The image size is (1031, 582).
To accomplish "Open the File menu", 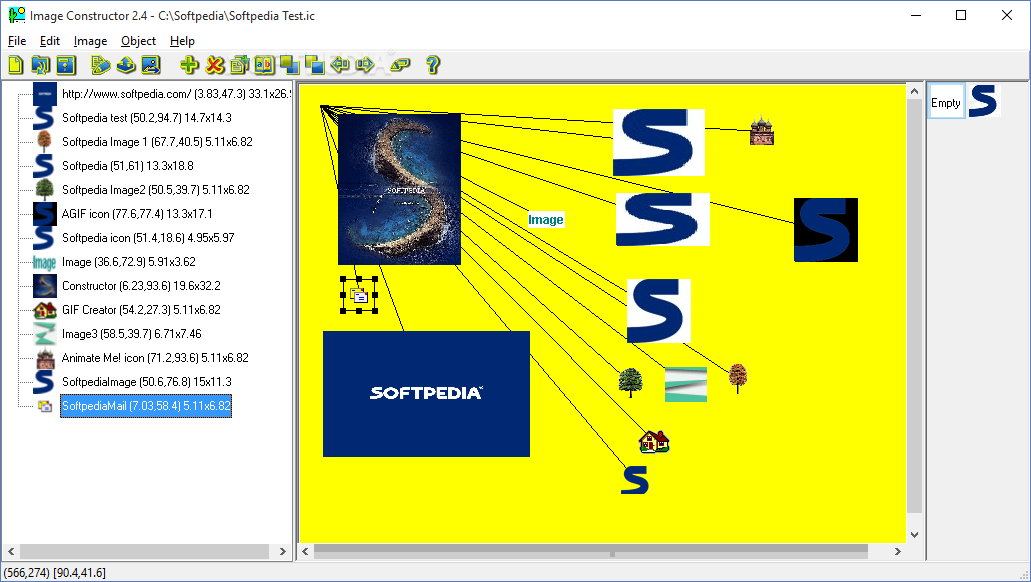I will point(17,41).
